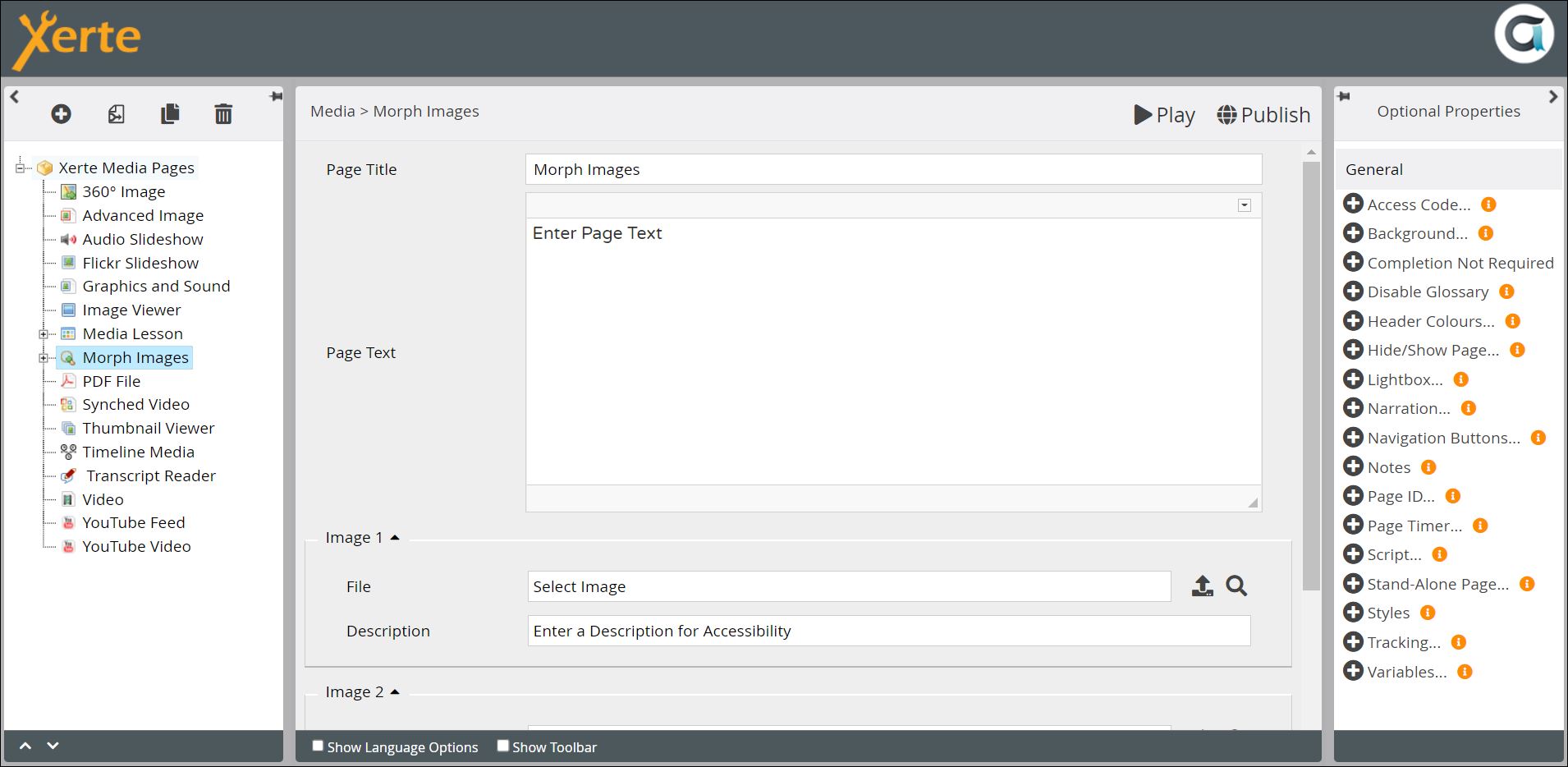The height and width of the screenshot is (767, 1568).
Task: Open the Page Text editor dropdown arrow
Action: [x=1245, y=205]
